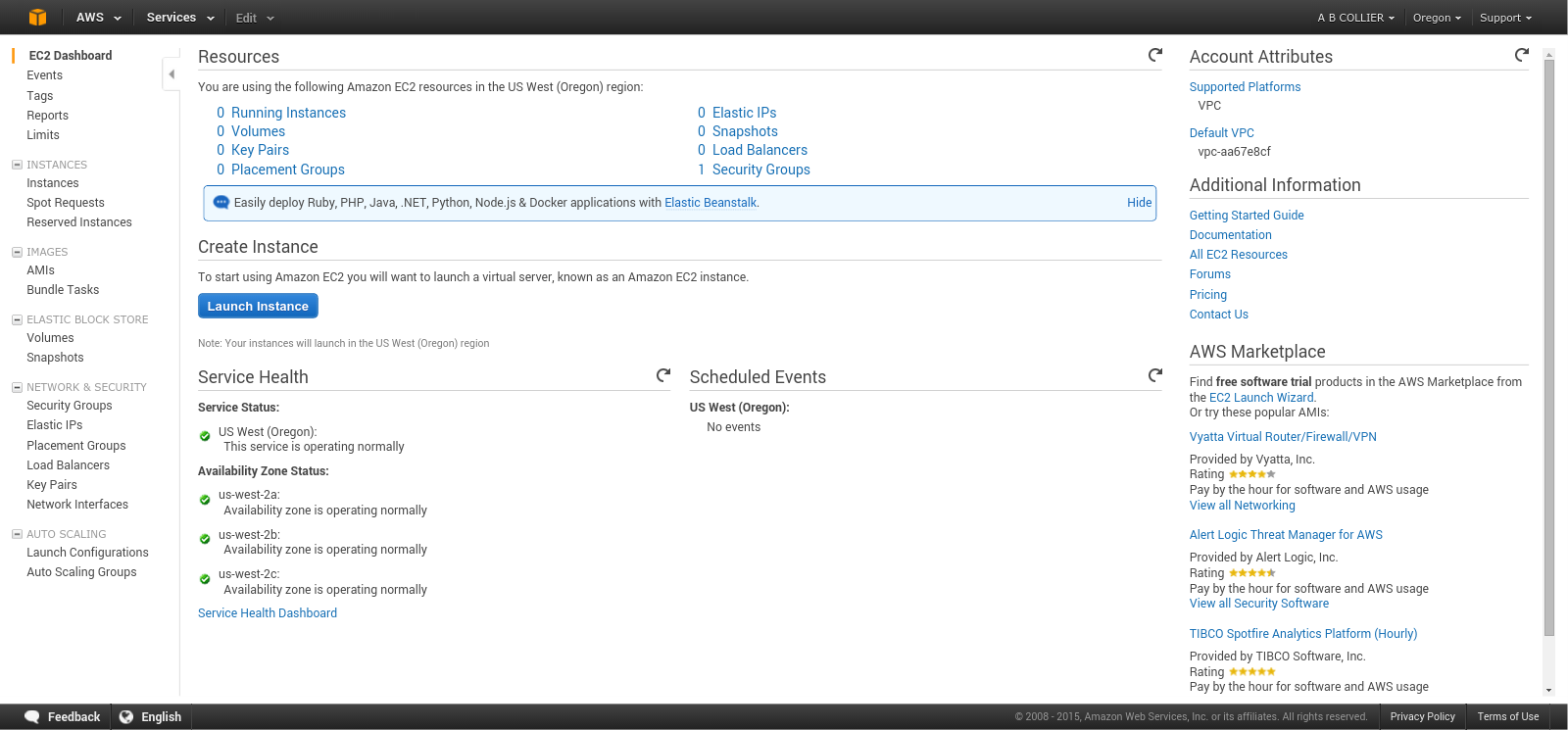Refresh the Service Health section

coord(663,375)
